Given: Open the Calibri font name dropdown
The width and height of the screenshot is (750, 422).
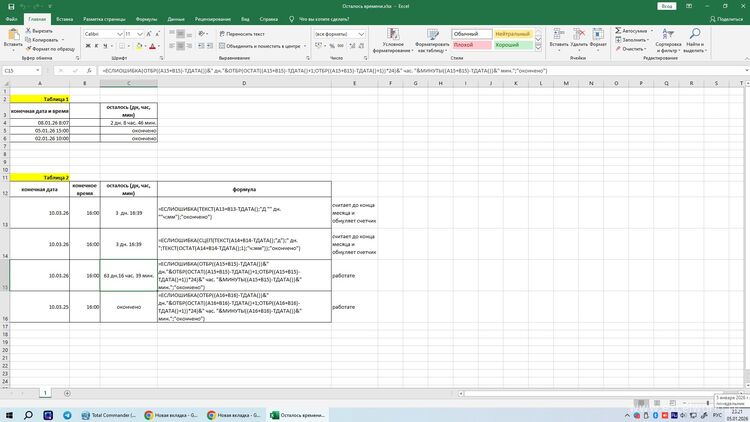Looking at the screenshot, I should point(100,33).
